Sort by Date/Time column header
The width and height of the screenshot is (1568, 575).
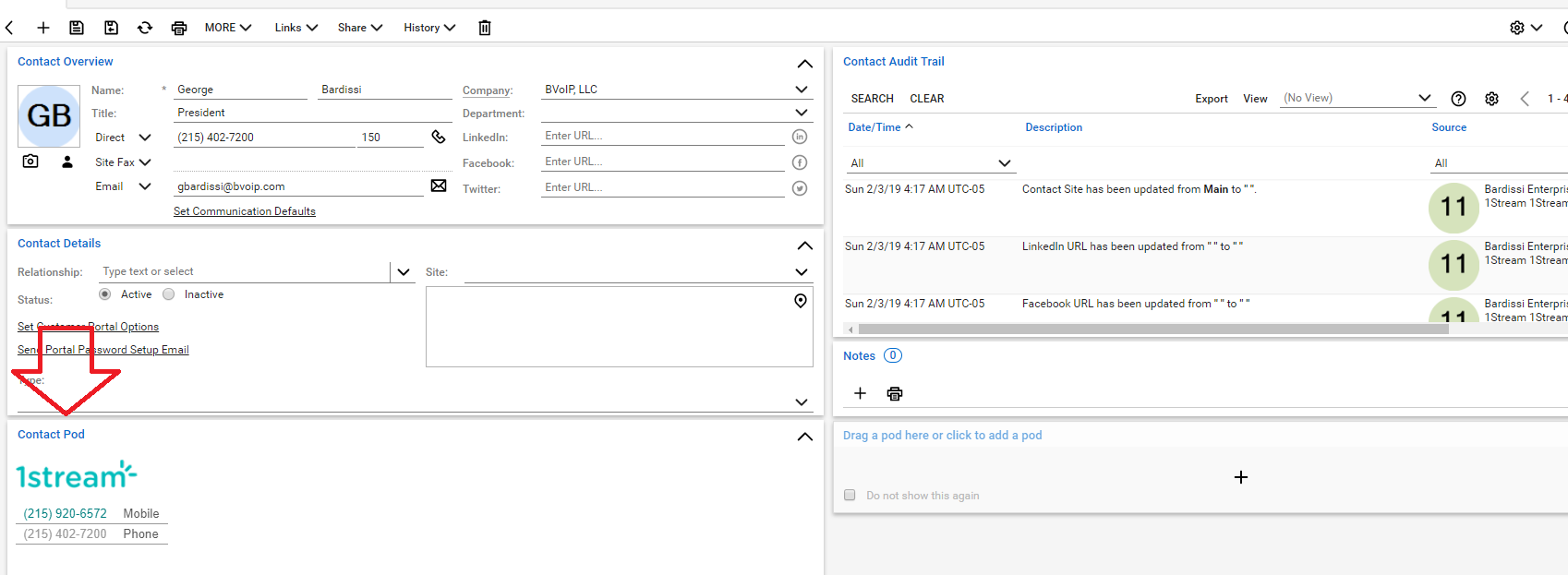[874, 127]
